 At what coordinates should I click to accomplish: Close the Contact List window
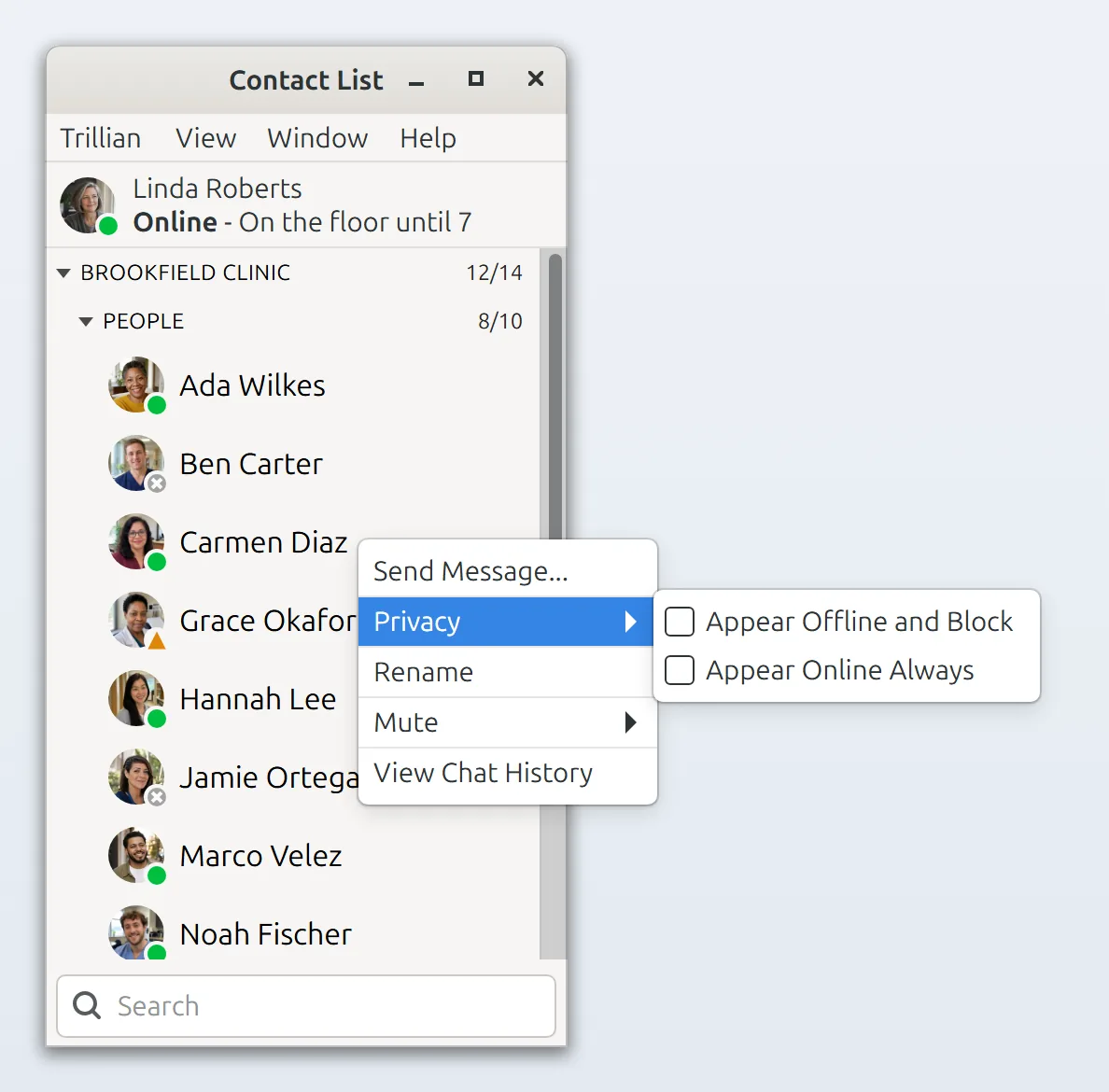pos(536,78)
